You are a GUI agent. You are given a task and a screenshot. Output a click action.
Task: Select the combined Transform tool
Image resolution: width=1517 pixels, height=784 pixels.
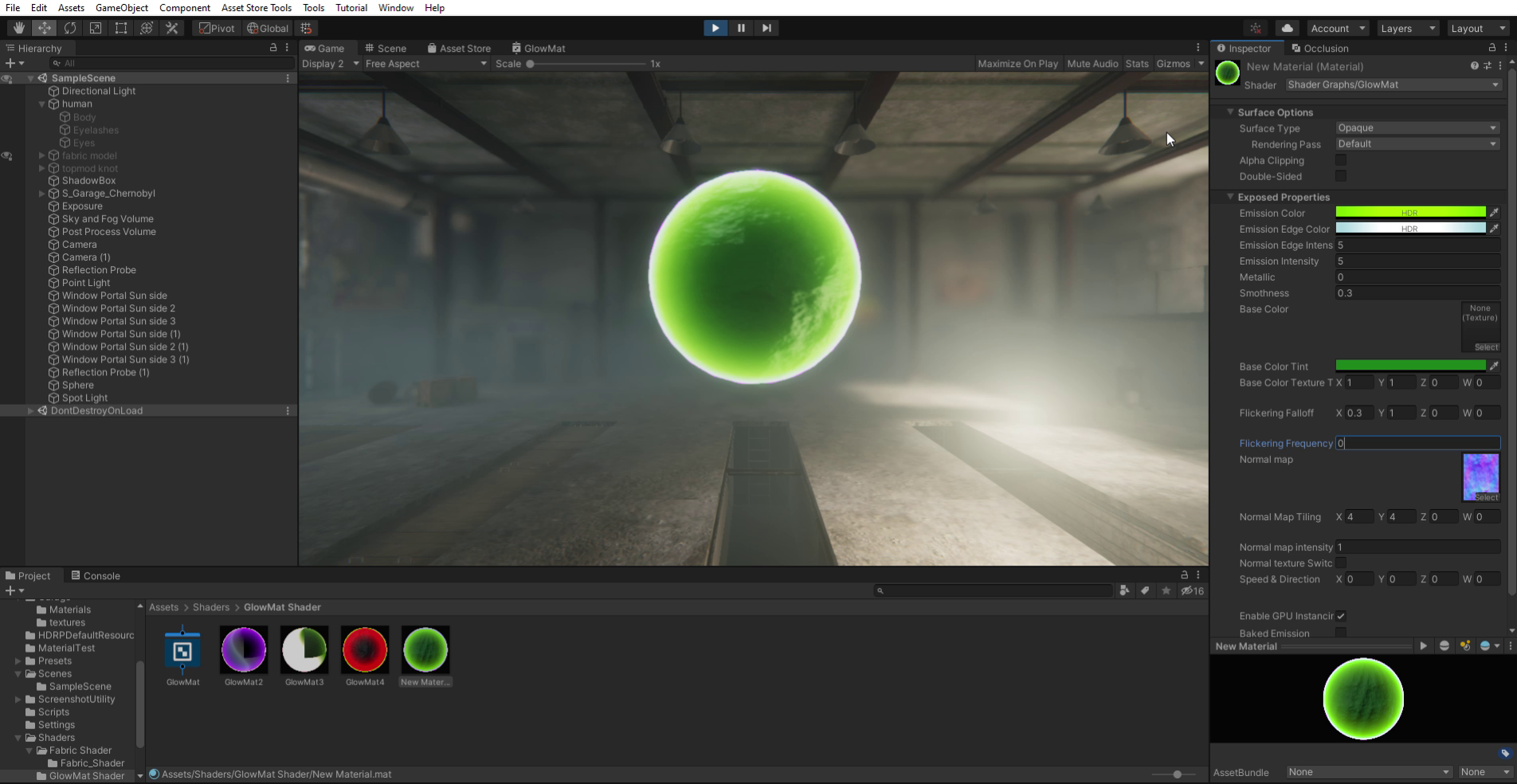click(x=146, y=28)
